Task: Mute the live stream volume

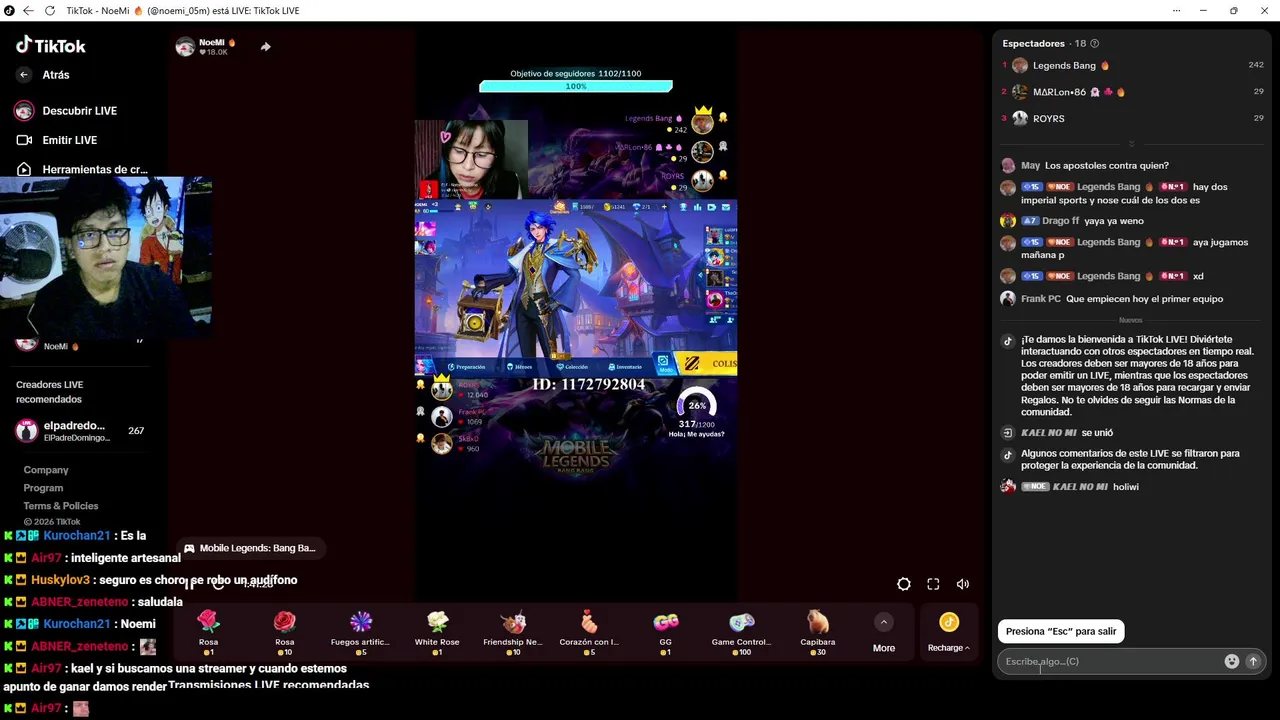Action: click(x=963, y=584)
